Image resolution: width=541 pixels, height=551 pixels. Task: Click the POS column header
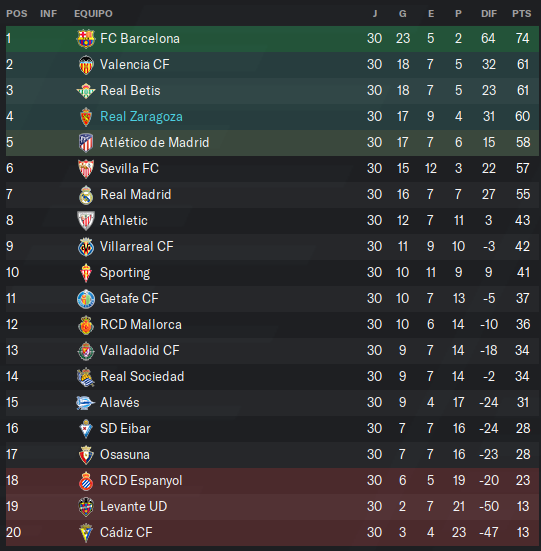(x=17, y=14)
